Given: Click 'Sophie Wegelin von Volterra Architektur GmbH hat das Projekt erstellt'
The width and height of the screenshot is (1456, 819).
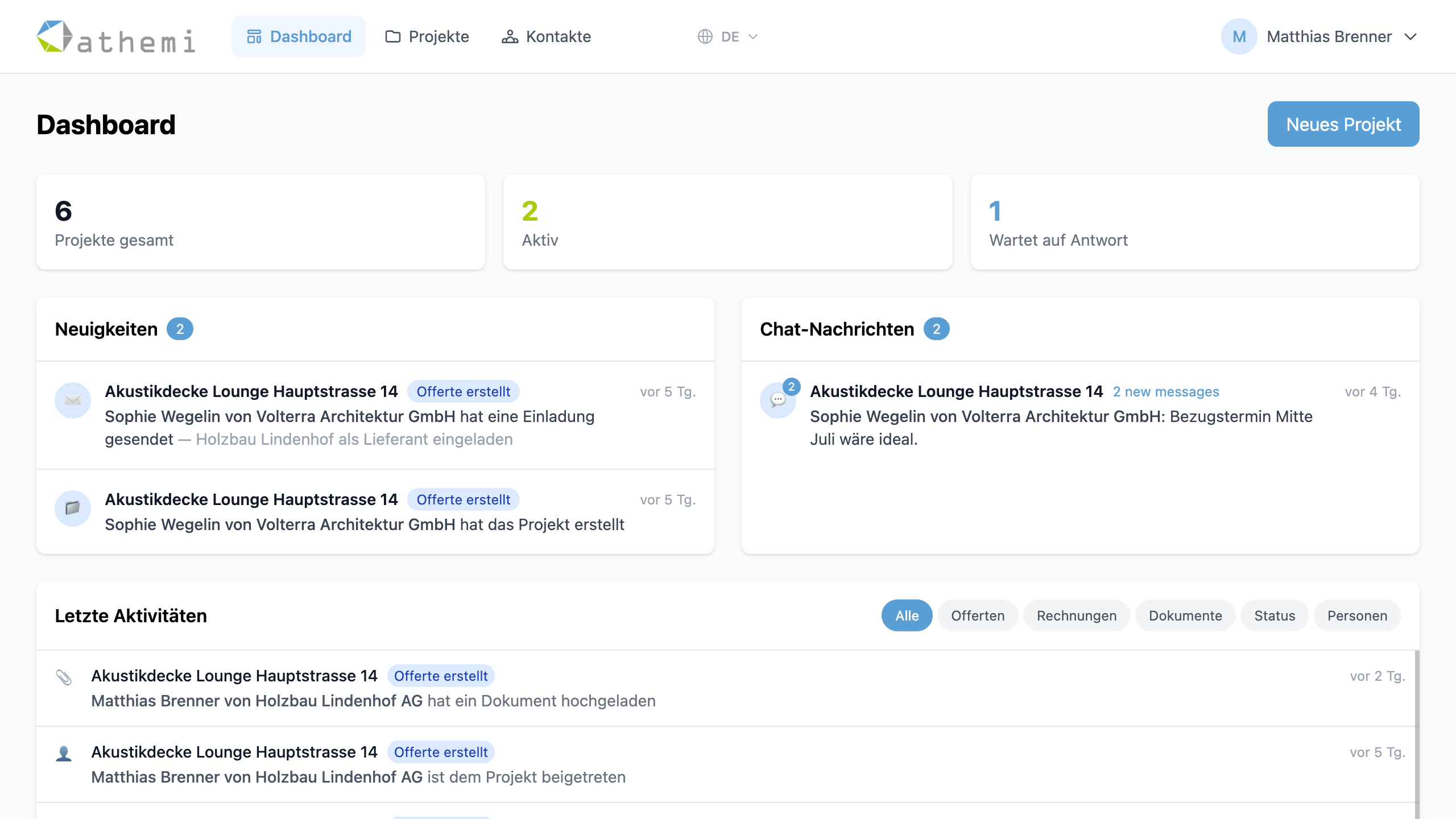Looking at the screenshot, I should click(x=365, y=524).
